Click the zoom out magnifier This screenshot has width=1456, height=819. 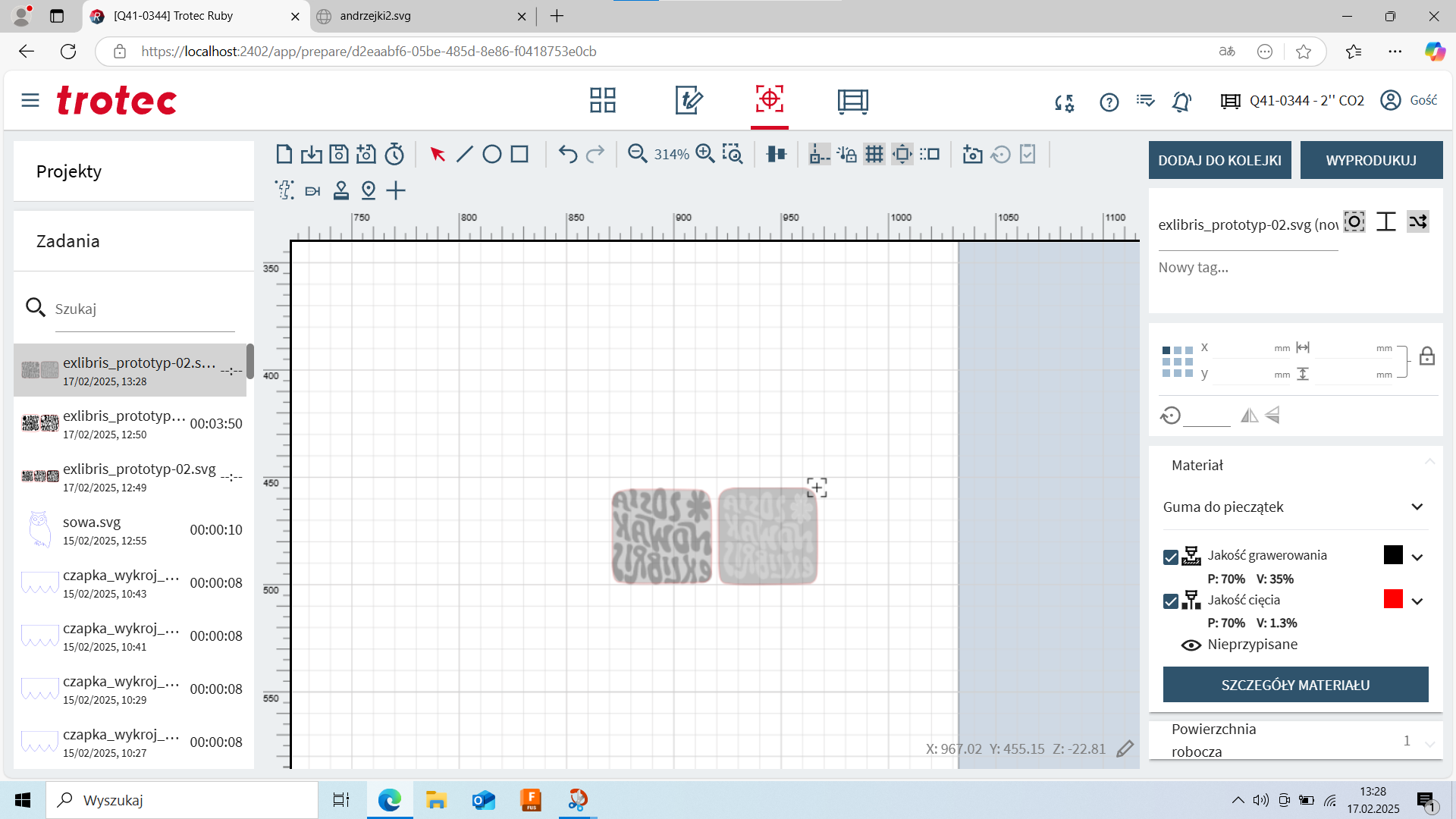(638, 154)
